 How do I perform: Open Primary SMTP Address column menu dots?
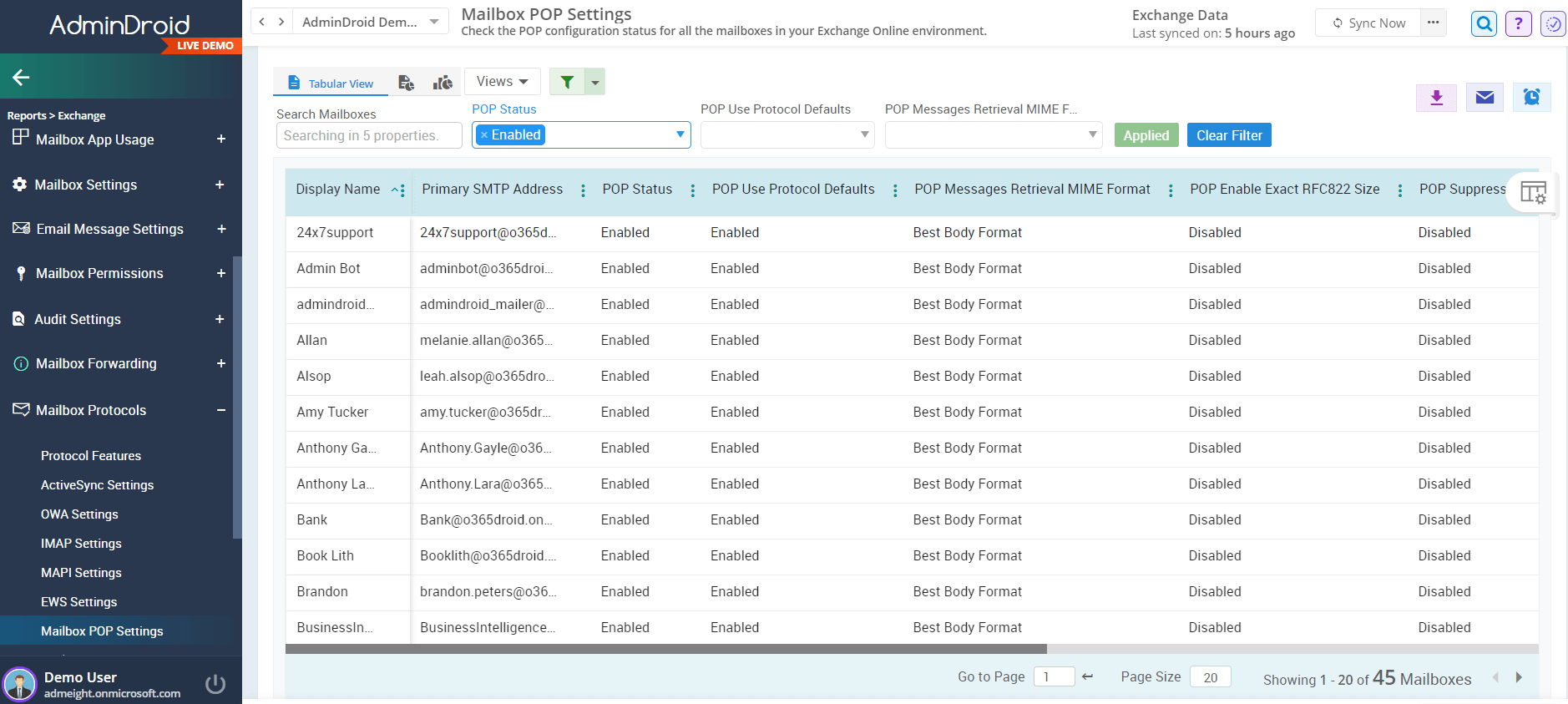click(583, 190)
